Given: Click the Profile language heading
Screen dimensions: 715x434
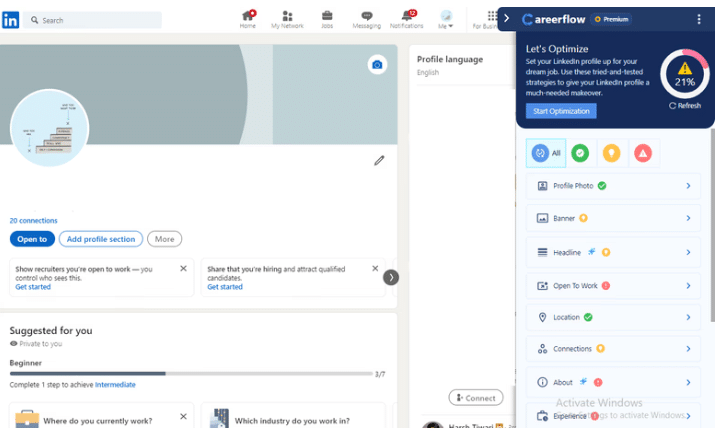Looking at the screenshot, I should tap(450, 59).
